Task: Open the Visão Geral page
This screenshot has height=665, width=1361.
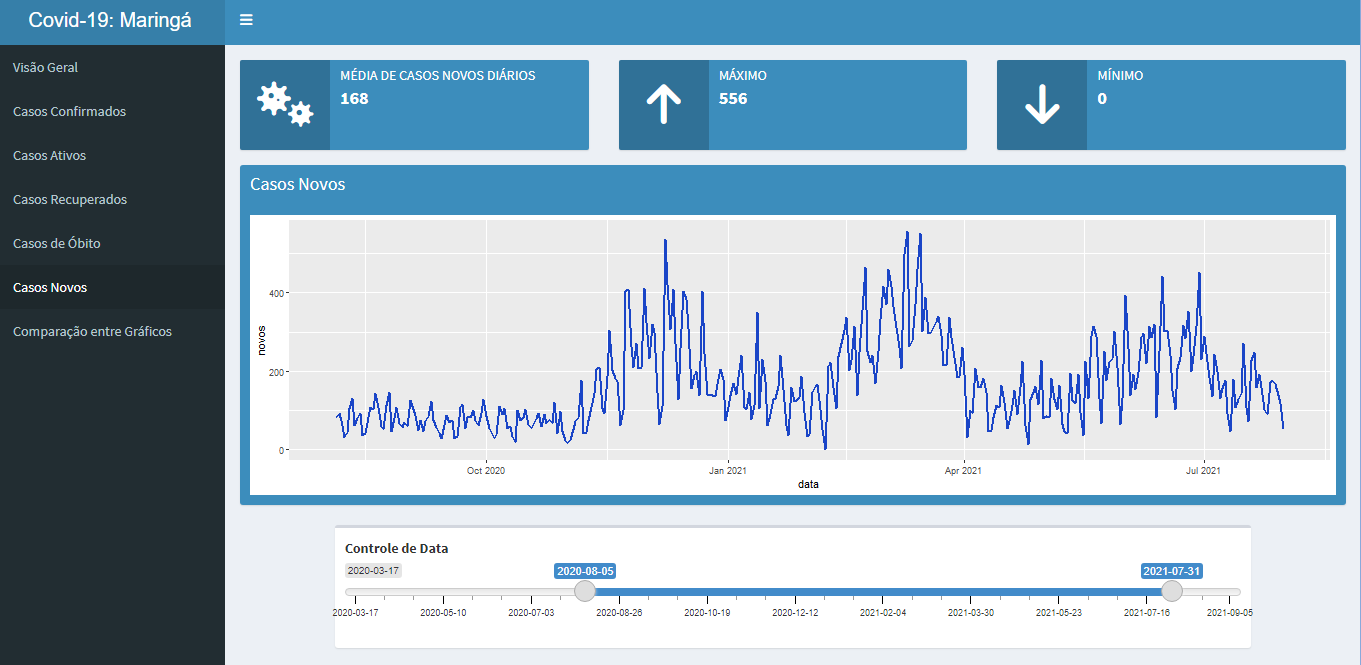Action: coord(46,67)
